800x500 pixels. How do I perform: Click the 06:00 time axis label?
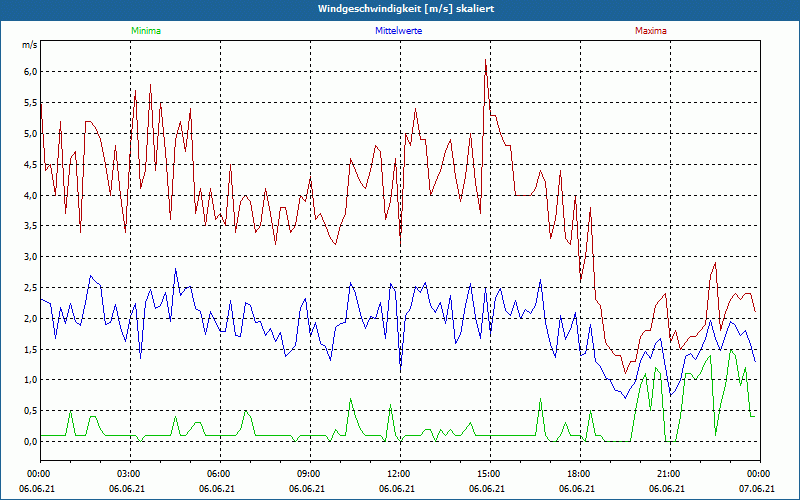pyautogui.click(x=218, y=474)
